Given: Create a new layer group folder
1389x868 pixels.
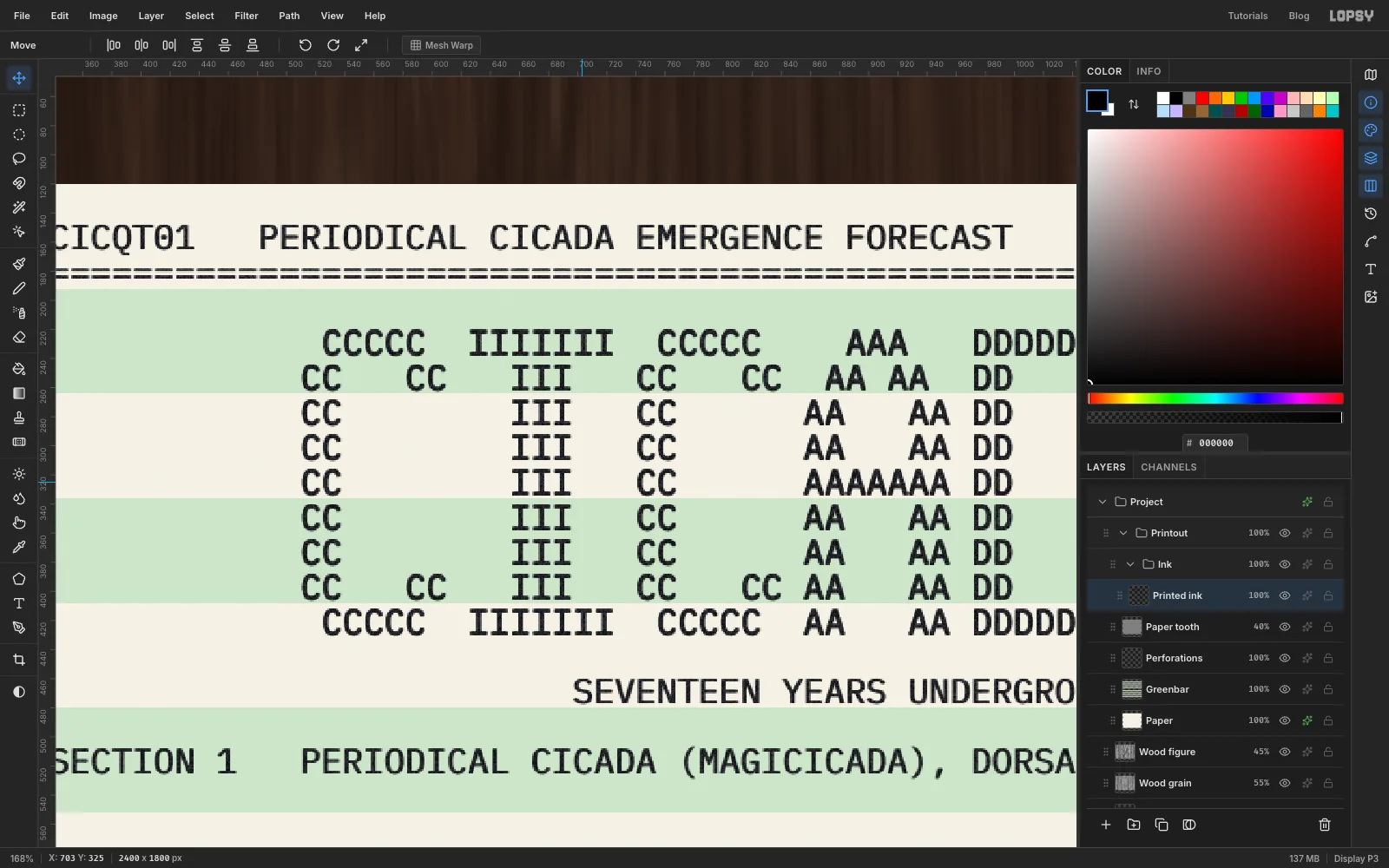Looking at the screenshot, I should (x=1134, y=825).
